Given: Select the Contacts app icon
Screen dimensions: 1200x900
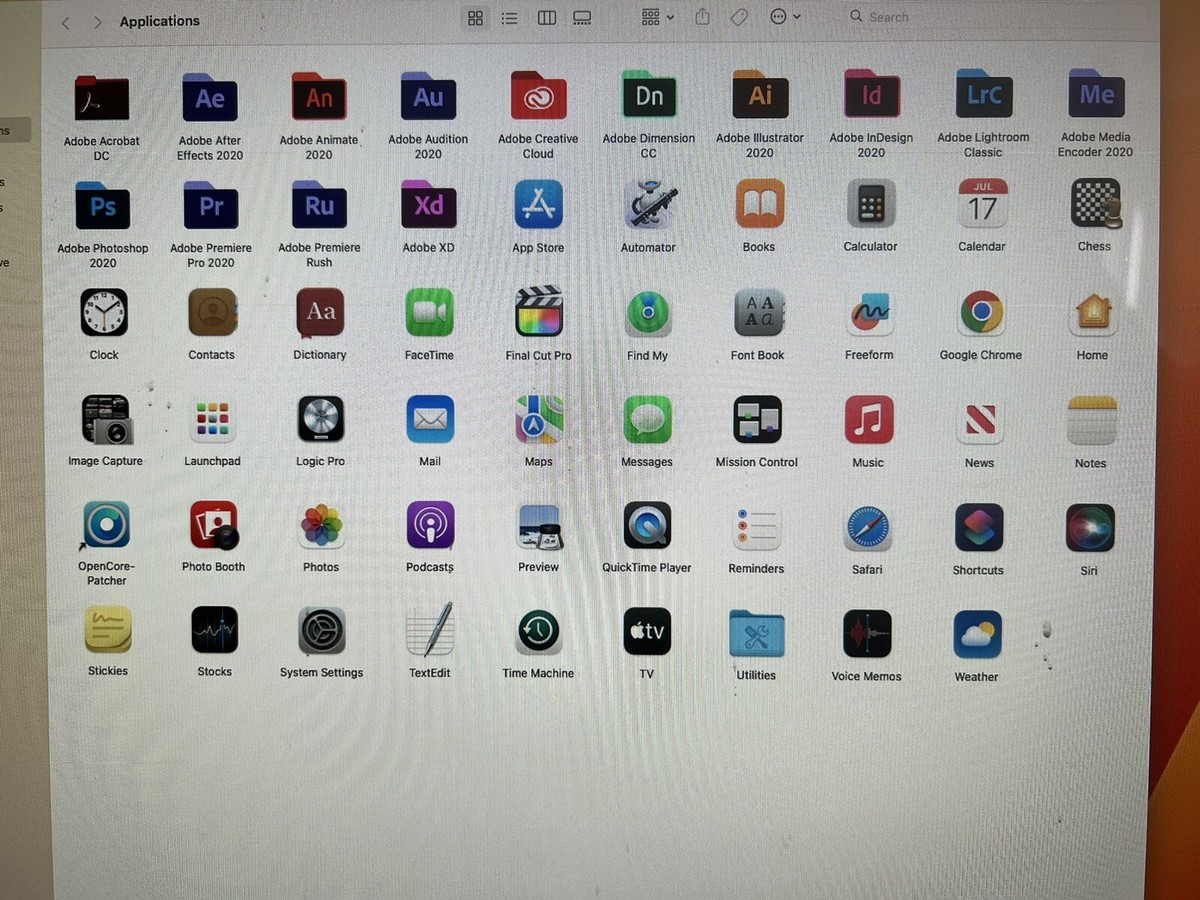Looking at the screenshot, I should click(x=212, y=312).
